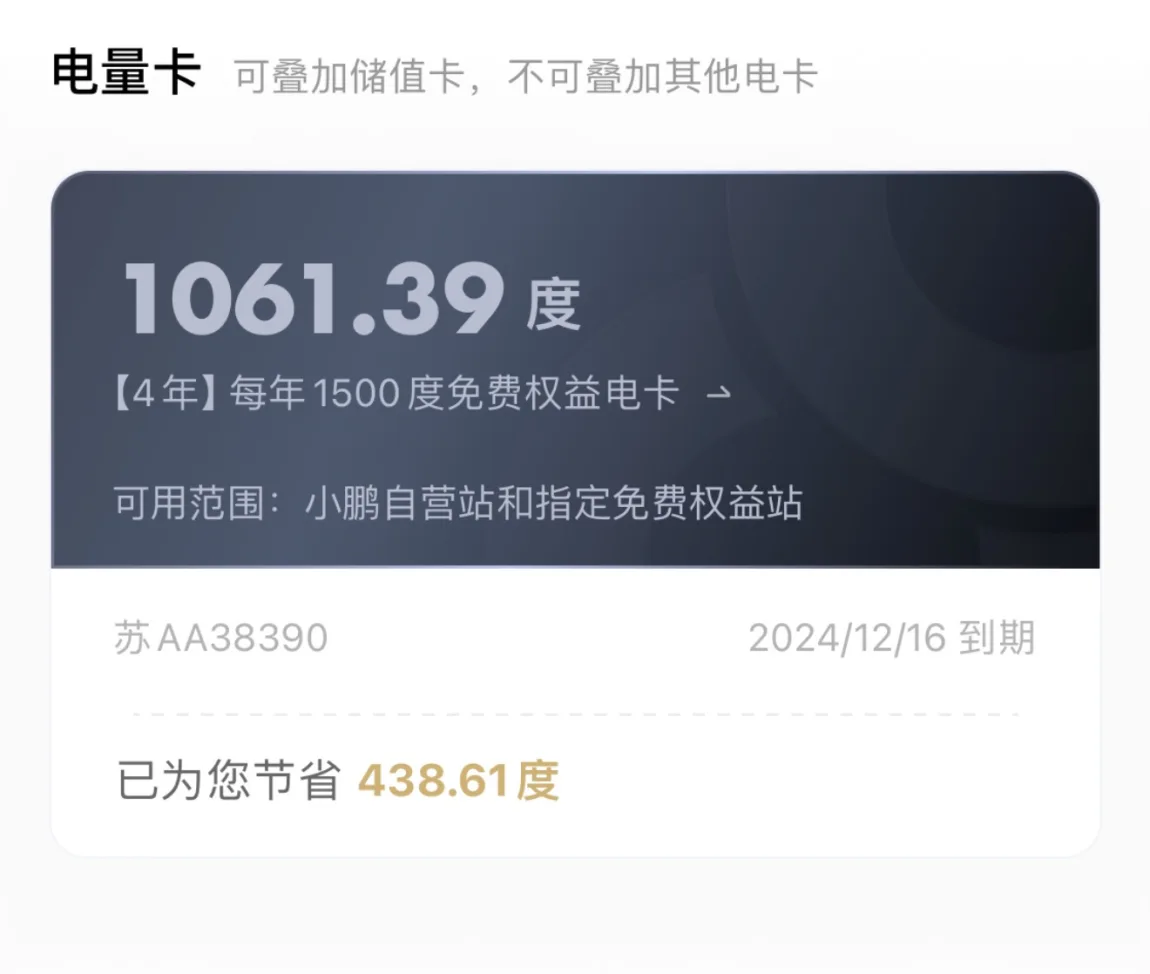Viewport: 1150px width, 974px height.
Task: Select the 电量卡 section heading
Action: tap(125, 73)
